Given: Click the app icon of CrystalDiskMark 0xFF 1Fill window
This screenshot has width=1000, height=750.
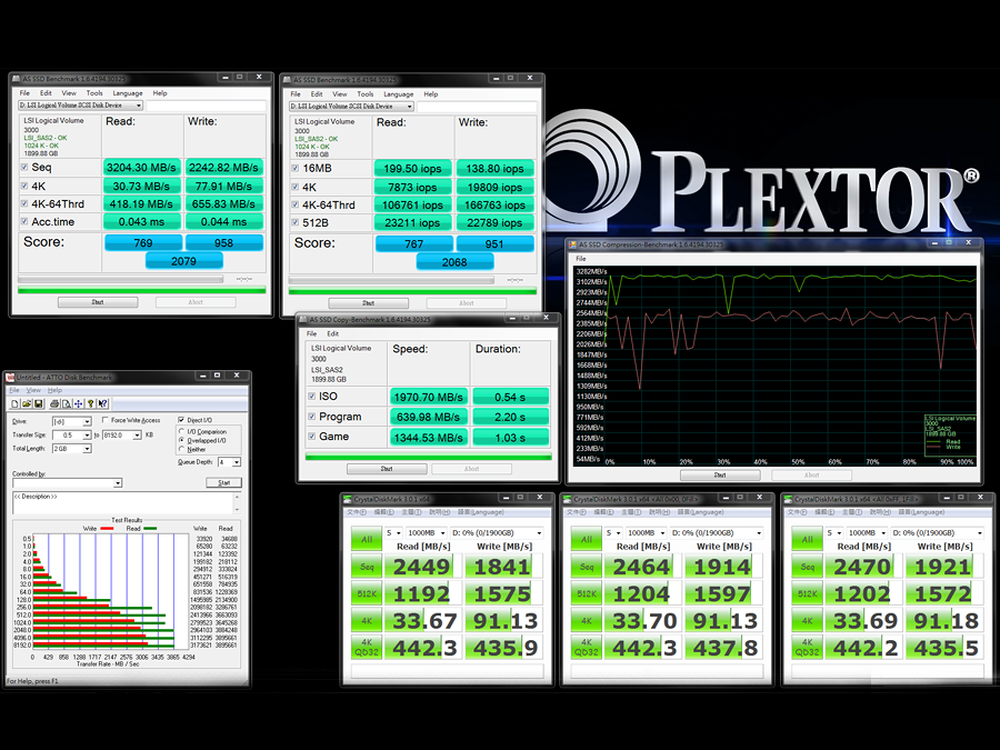Looking at the screenshot, I should pyautogui.click(x=788, y=499).
